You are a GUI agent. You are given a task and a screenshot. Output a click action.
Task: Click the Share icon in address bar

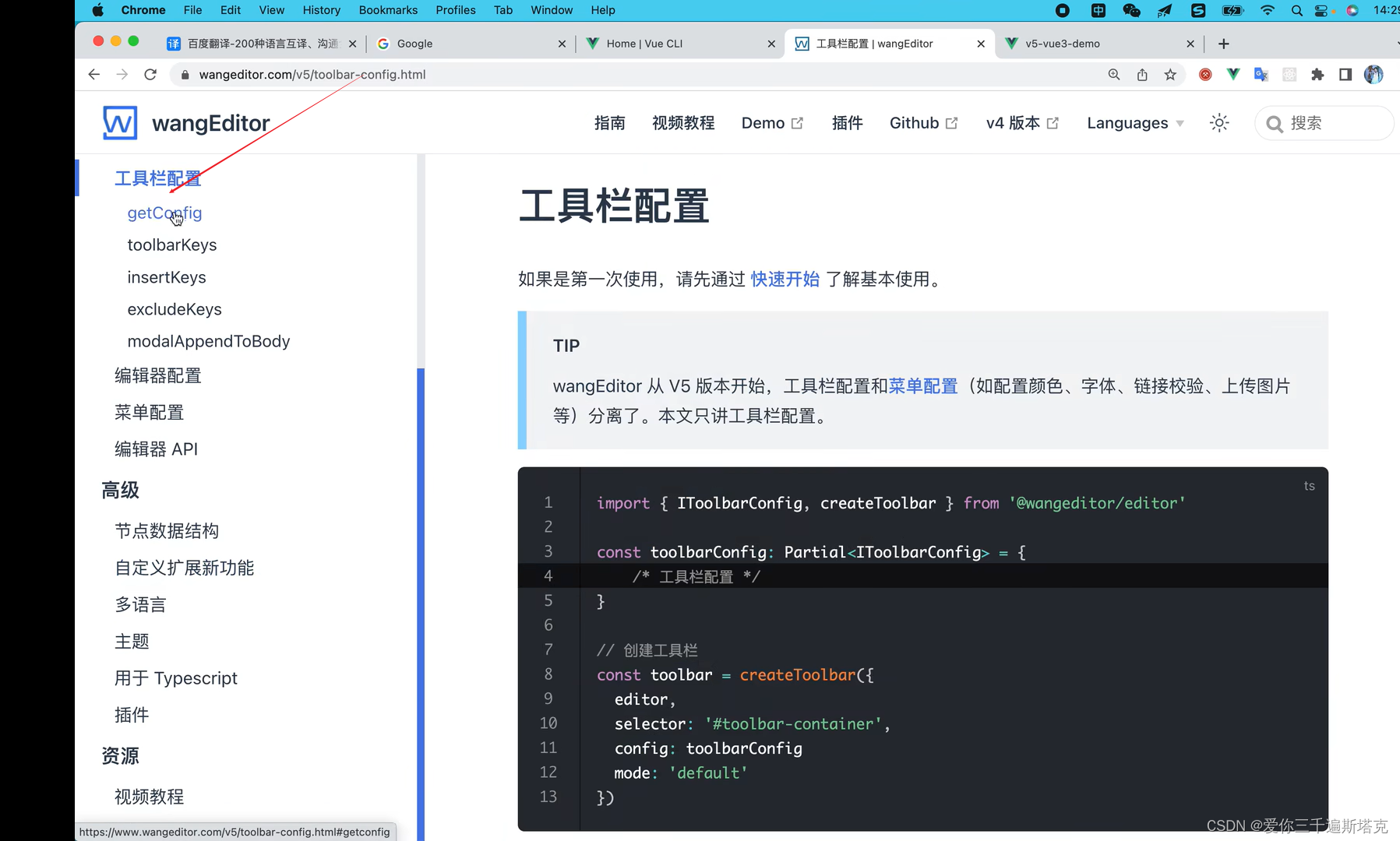tap(1141, 74)
